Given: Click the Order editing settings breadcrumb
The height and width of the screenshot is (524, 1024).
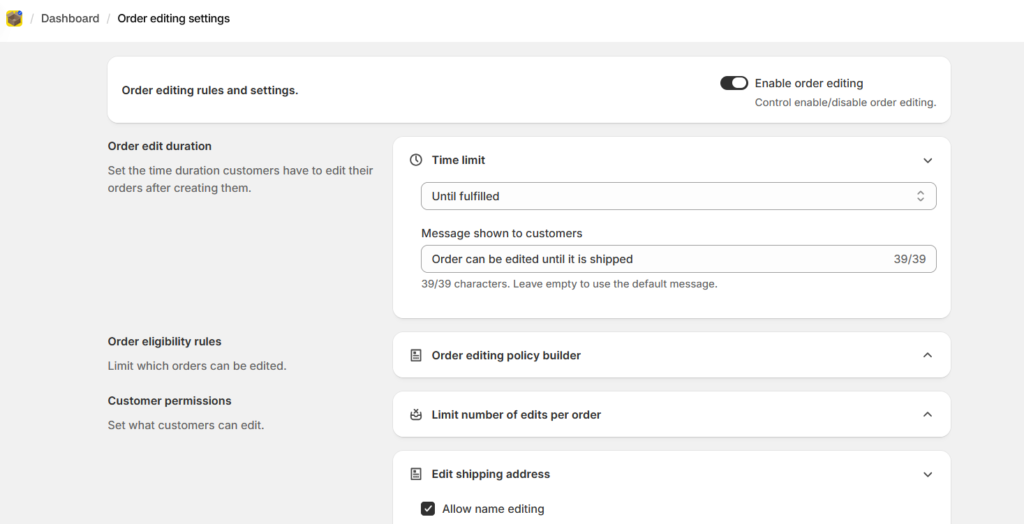Looking at the screenshot, I should click(x=174, y=18).
